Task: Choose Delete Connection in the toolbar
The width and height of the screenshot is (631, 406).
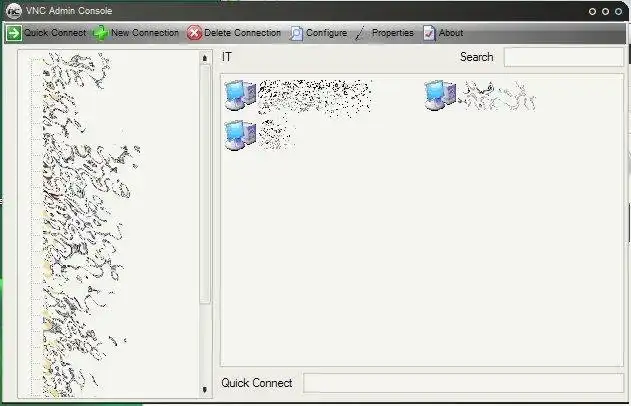Action: pyautogui.click(x=243, y=33)
